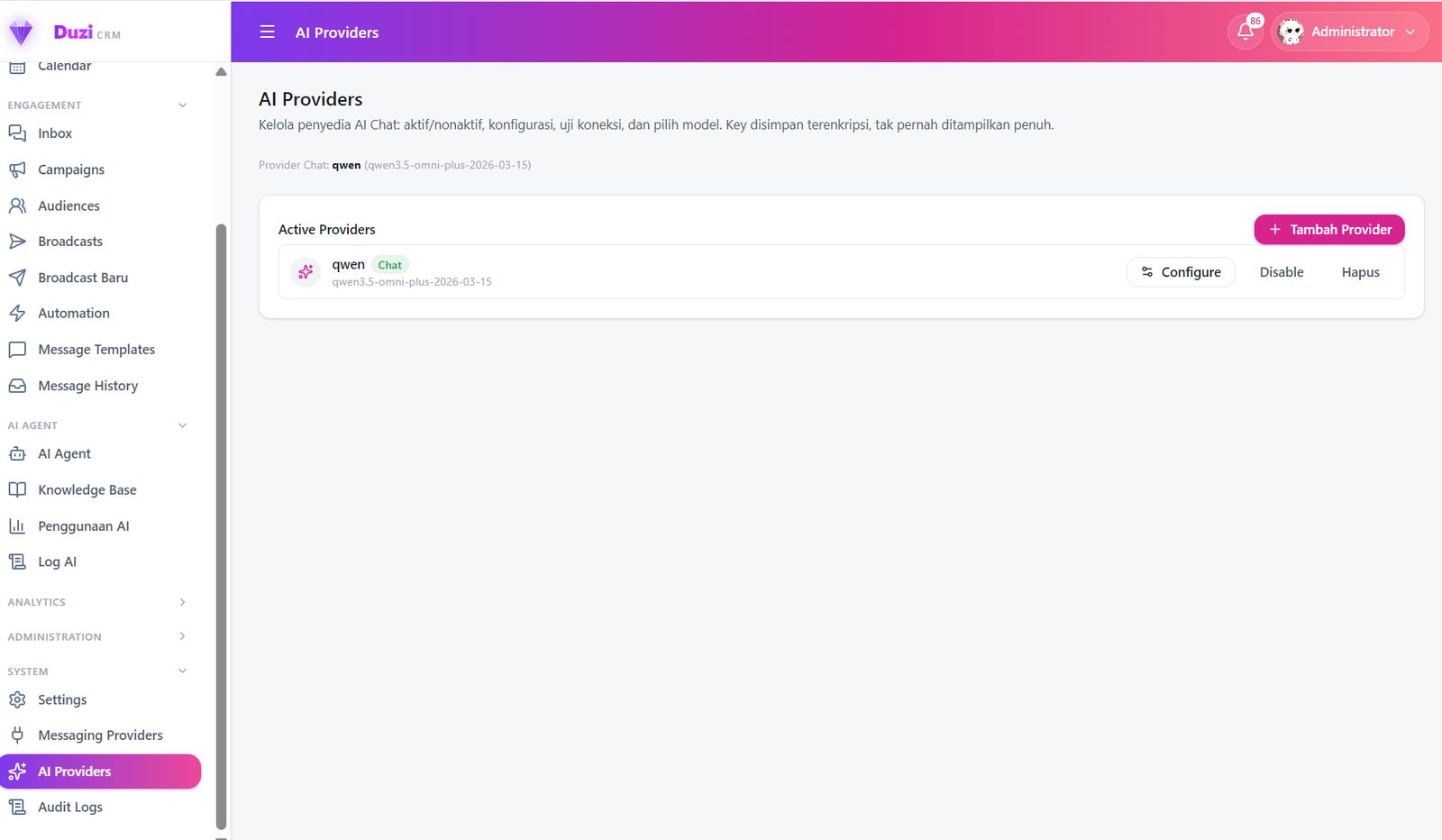Click the Log AI scroll icon
The width and height of the screenshot is (1442, 840).
17,562
